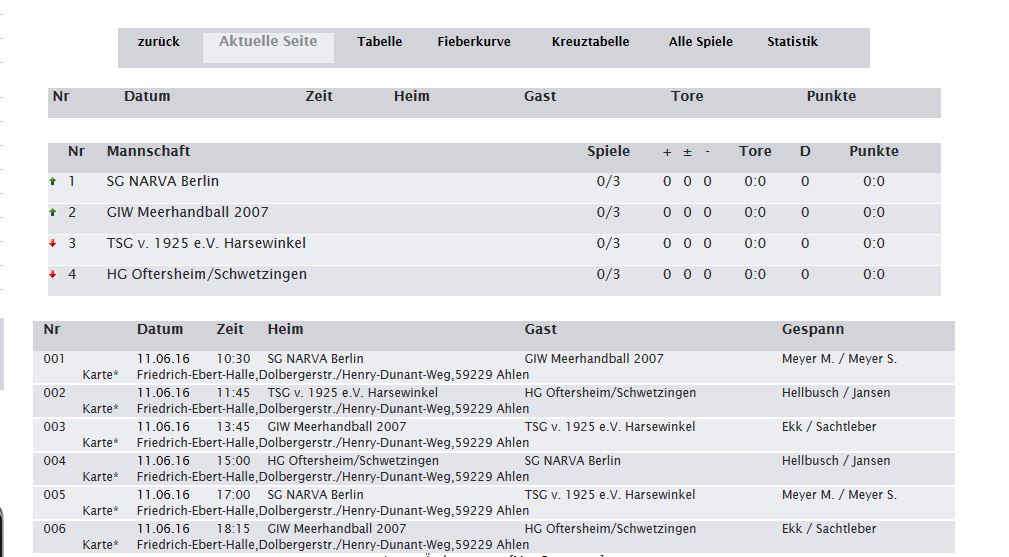
Task: Click red down arrow beside TSG Harsewinkel
Action: (x=52, y=244)
